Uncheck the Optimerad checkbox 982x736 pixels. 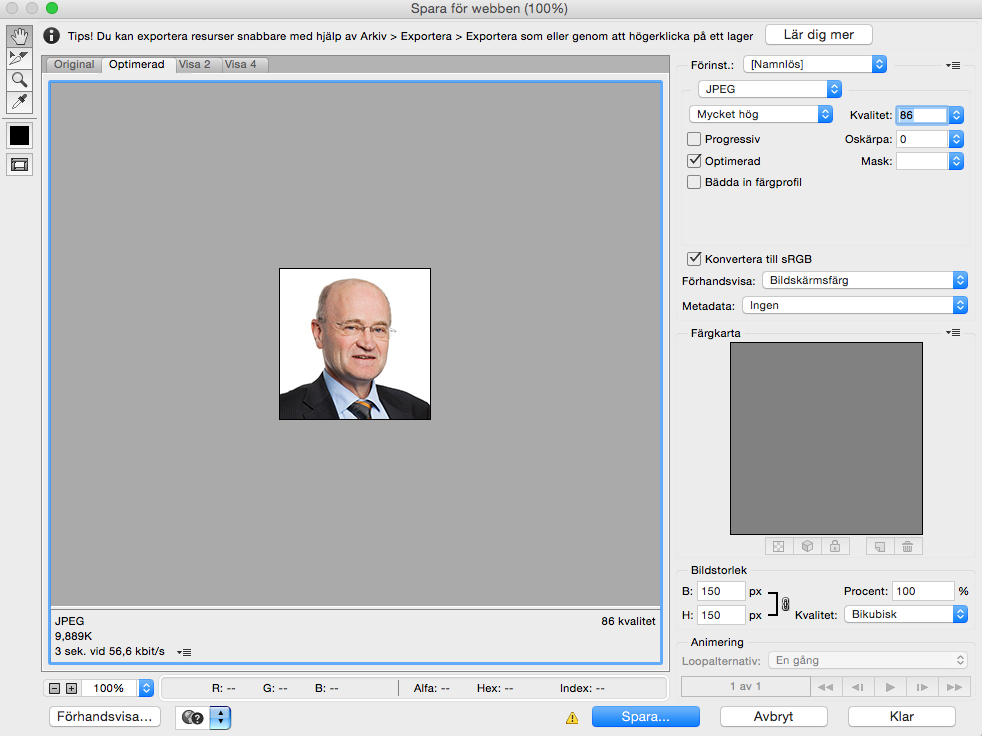point(694,160)
